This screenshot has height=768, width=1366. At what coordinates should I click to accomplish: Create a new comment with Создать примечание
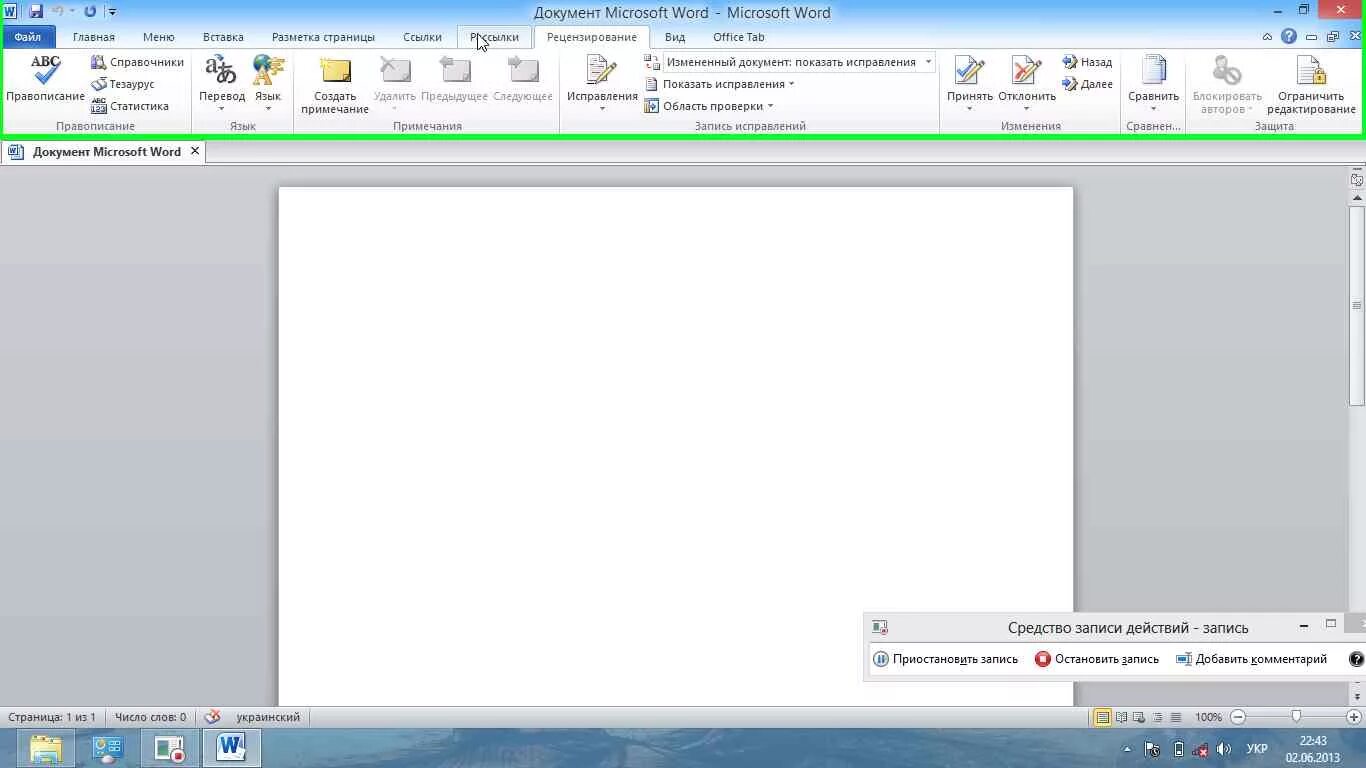(x=335, y=83)
